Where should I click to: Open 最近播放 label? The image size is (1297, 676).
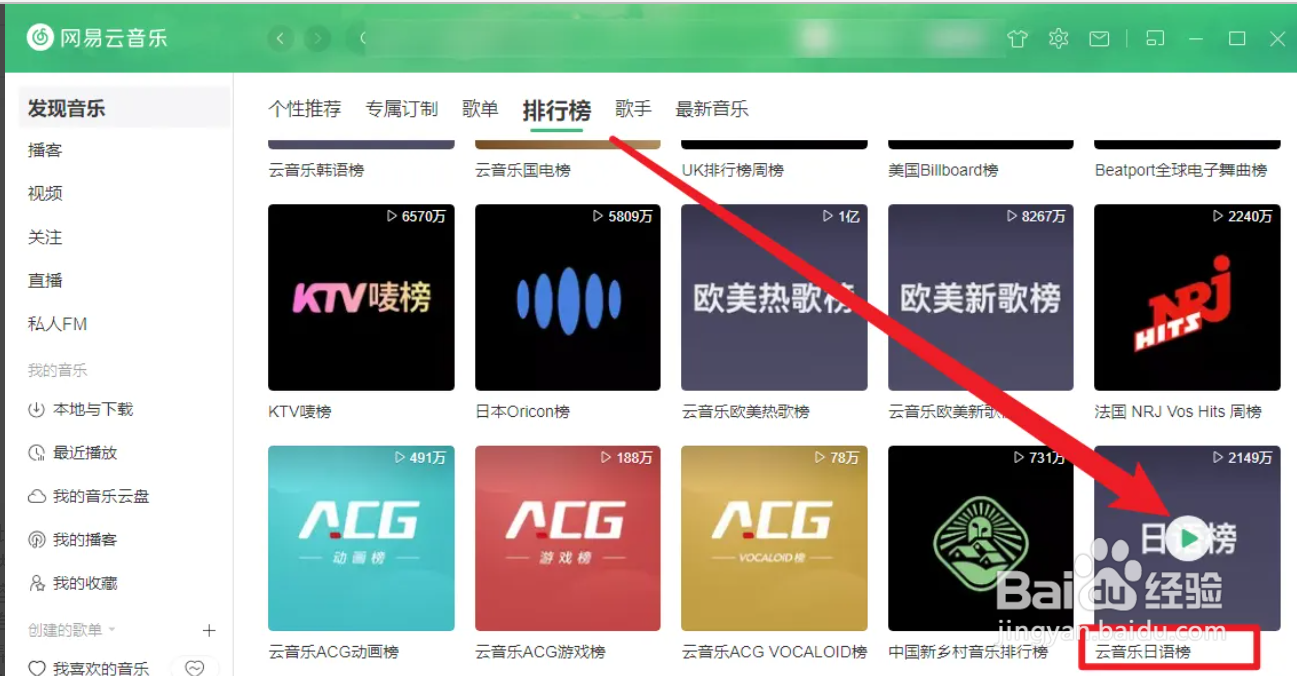(85, 453)
